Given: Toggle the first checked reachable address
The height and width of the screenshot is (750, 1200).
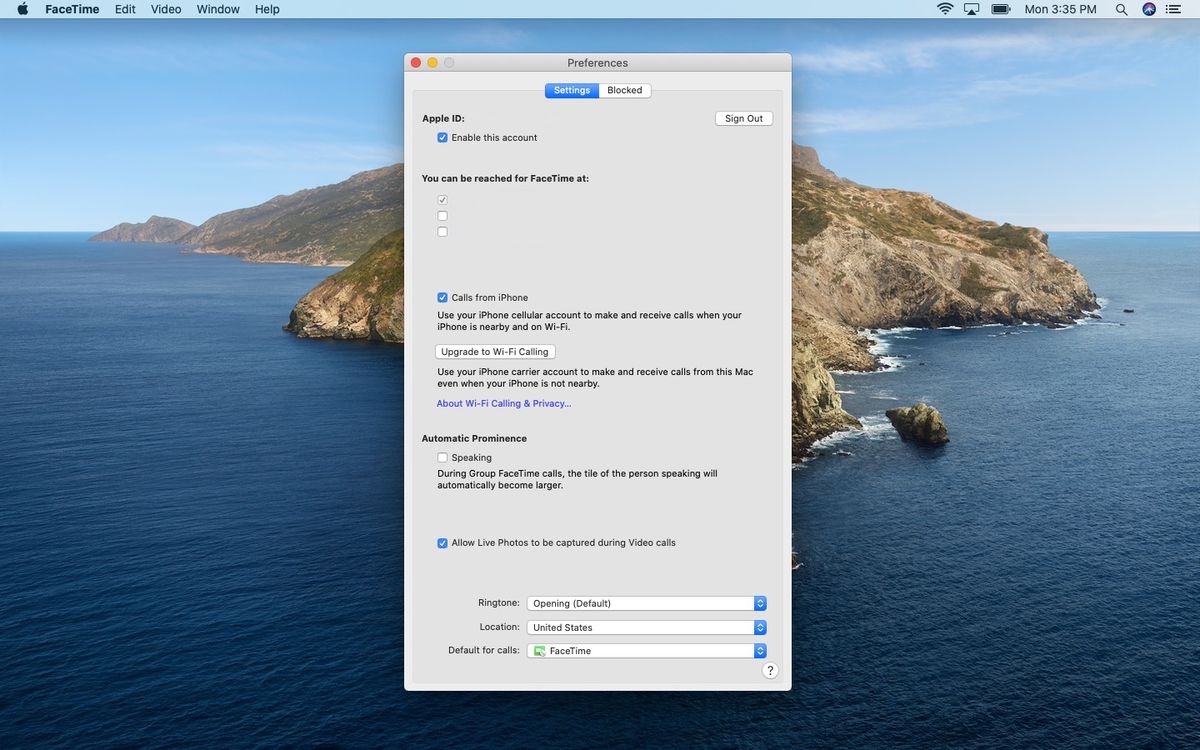Looking at the screenshot, I should pyautogui.click(x=442, y=200).
